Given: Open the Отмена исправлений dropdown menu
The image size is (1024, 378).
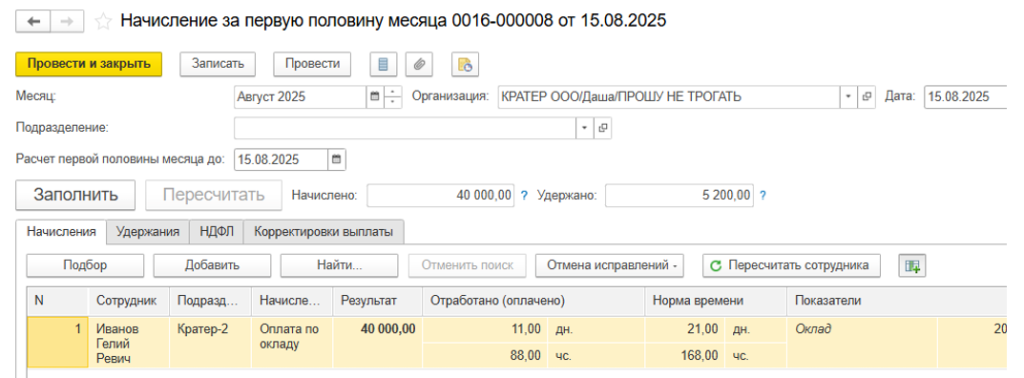Looking at the screenshot, I should pos(609,266).
